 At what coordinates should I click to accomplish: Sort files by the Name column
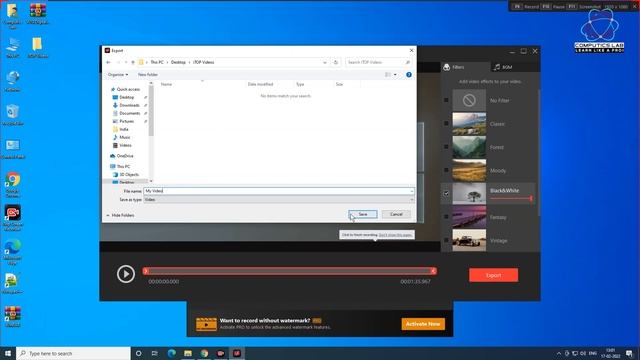tap(166, 84)
